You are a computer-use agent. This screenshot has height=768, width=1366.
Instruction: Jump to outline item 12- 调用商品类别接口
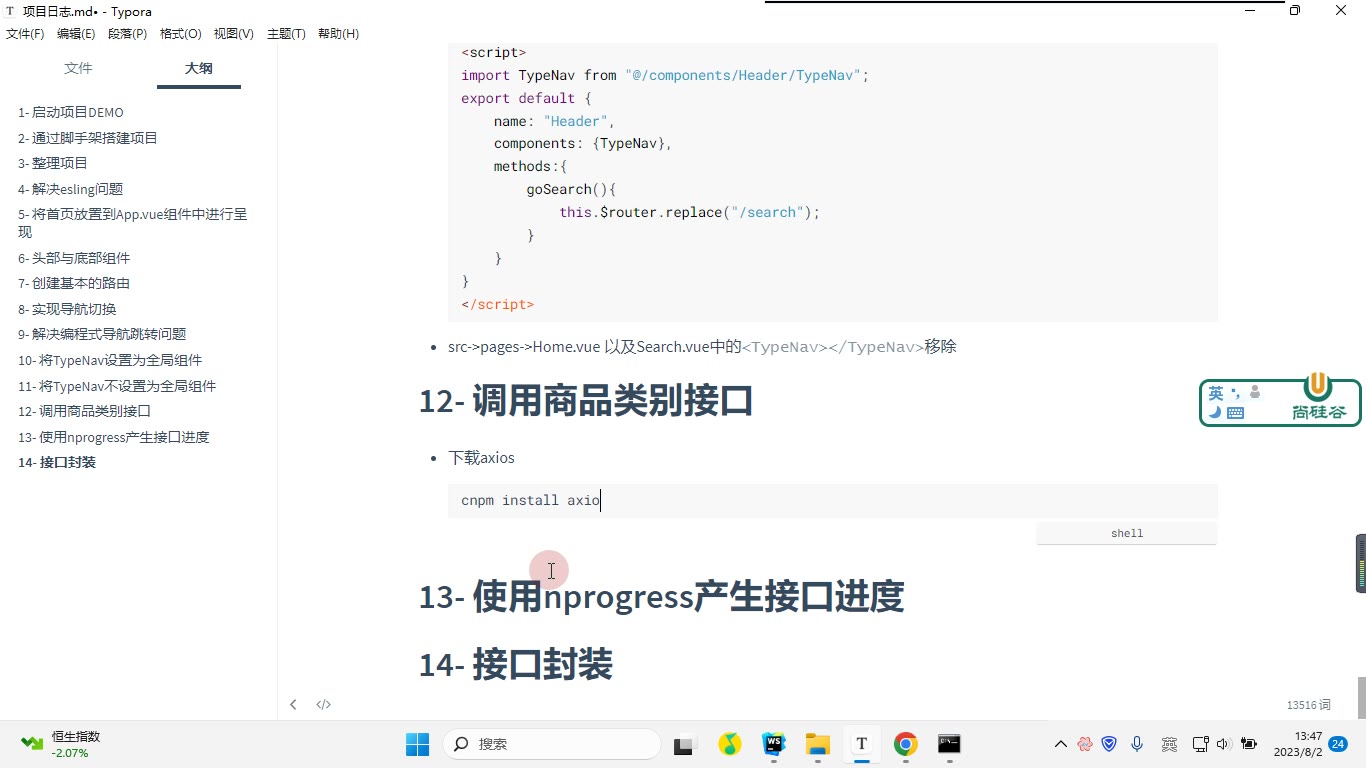point(85,411)
